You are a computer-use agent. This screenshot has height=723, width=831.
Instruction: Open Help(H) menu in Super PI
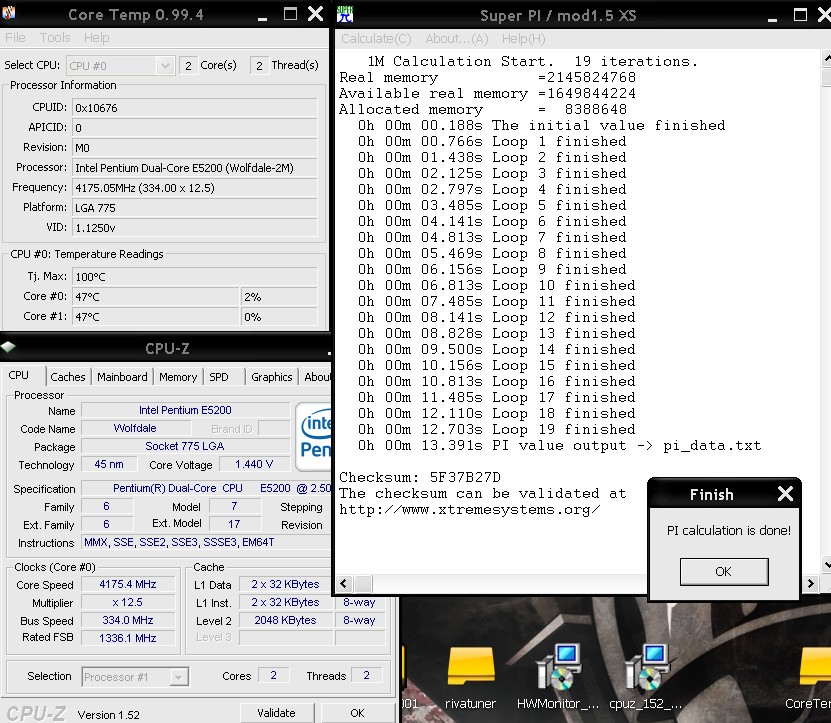523,39
